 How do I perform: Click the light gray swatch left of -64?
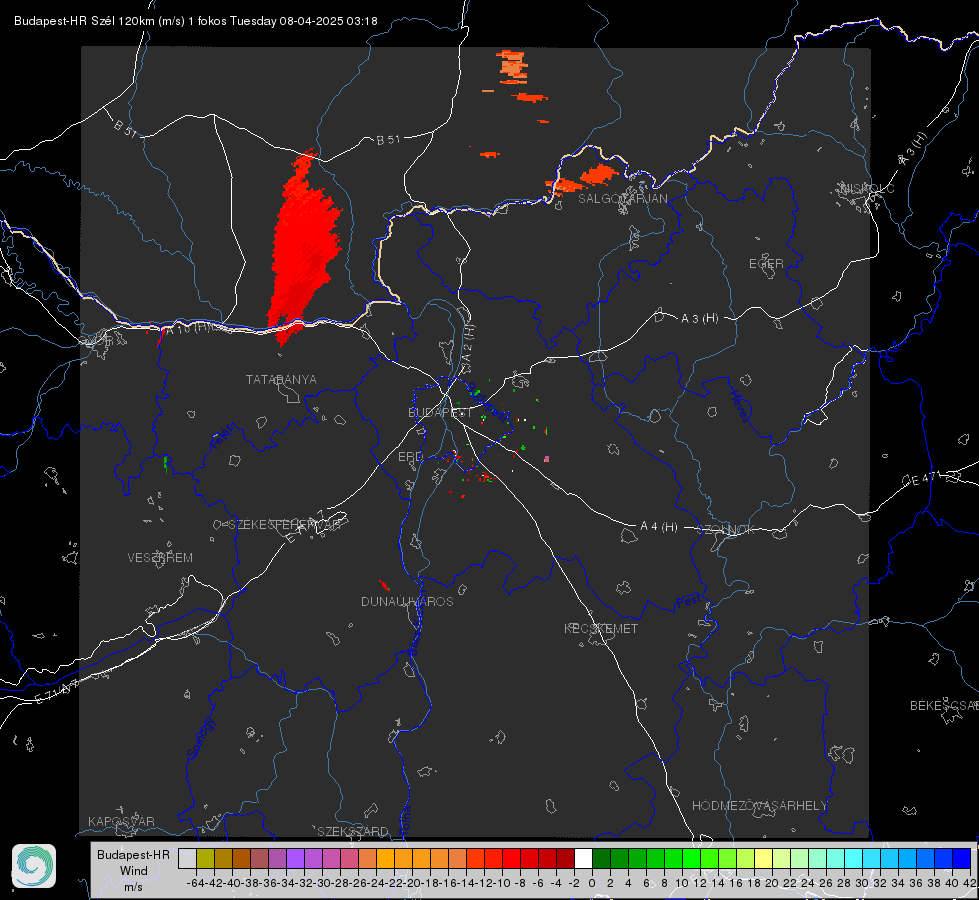pyautogui.click(x=187, y=858)
